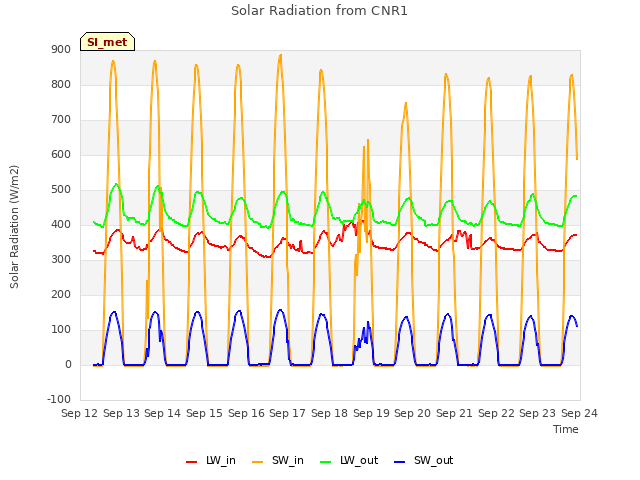640x480 pixels.
Task: Click the Sep 18 x-axis tick label
Action: 329,413
